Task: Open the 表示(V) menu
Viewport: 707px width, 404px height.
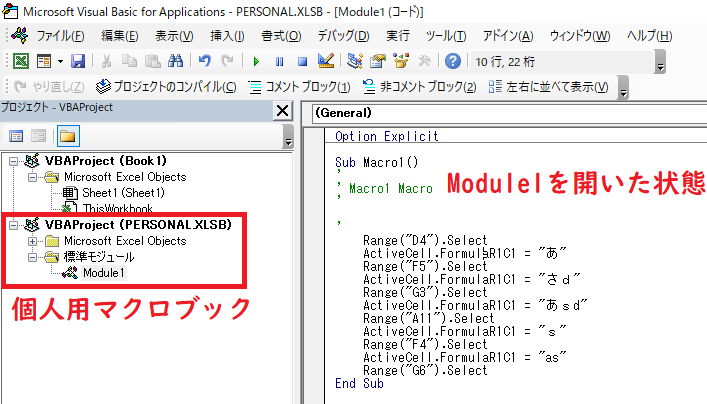Action: pos(174,36)
